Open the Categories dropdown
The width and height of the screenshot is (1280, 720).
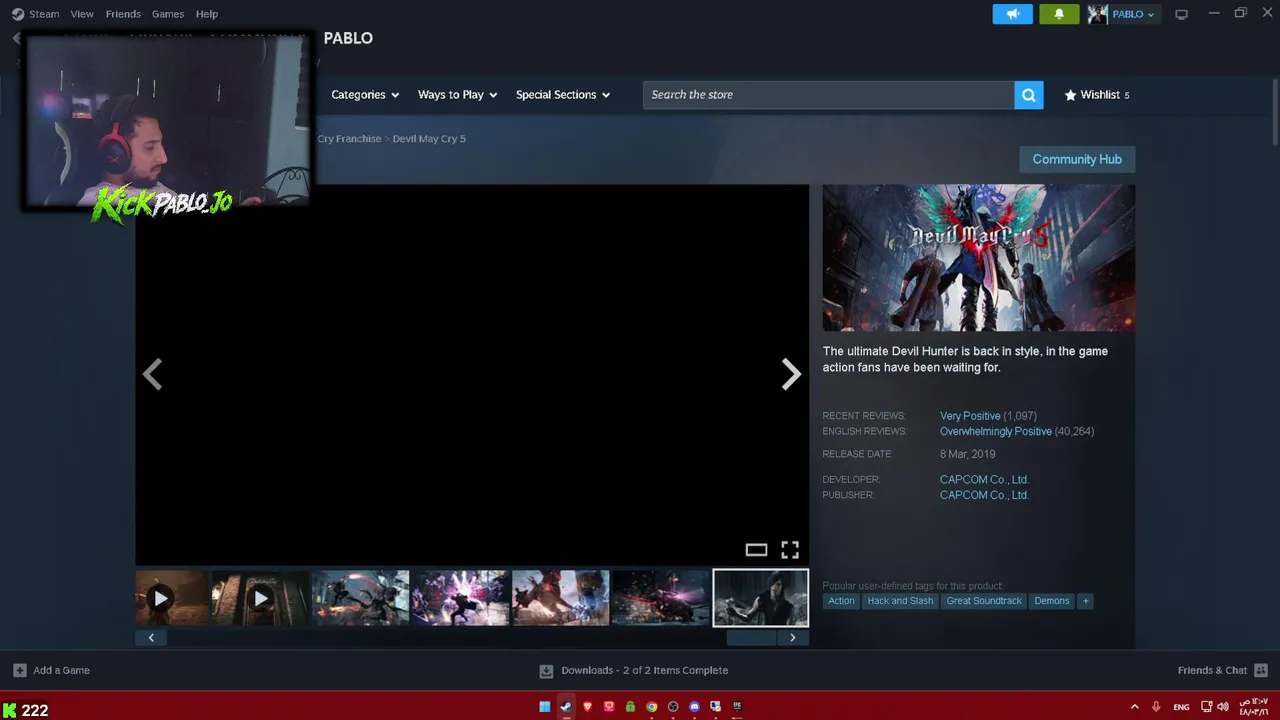(x=365, y=95)
